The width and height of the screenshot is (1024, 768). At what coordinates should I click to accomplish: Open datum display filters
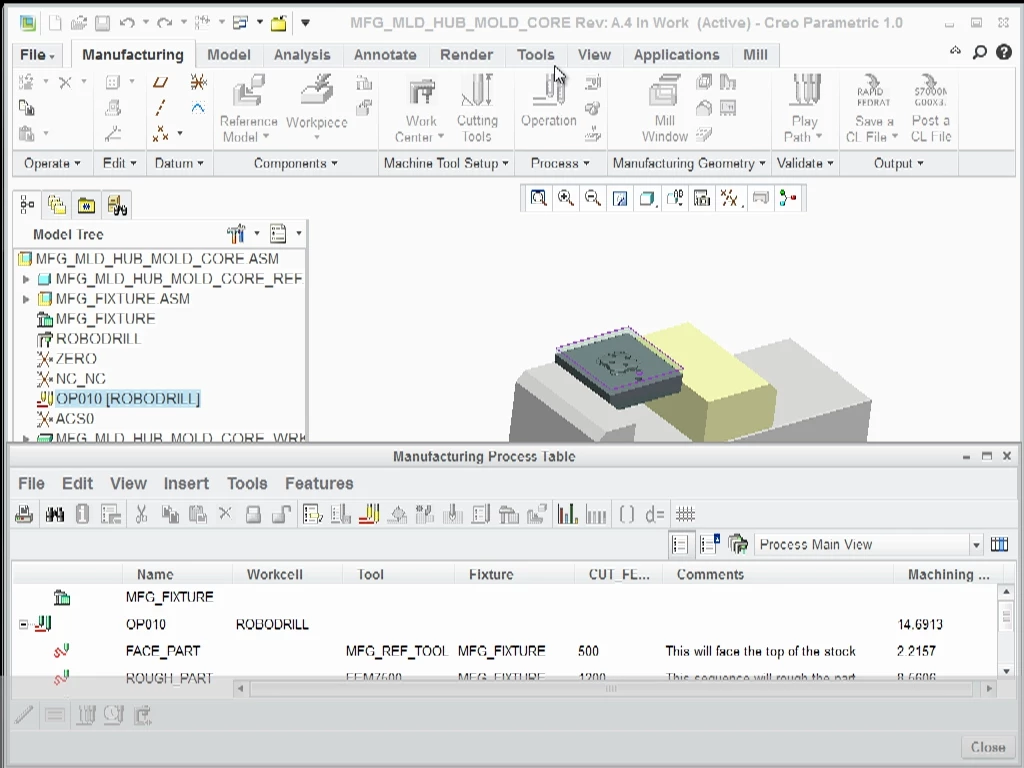click(x=729, y=198)
